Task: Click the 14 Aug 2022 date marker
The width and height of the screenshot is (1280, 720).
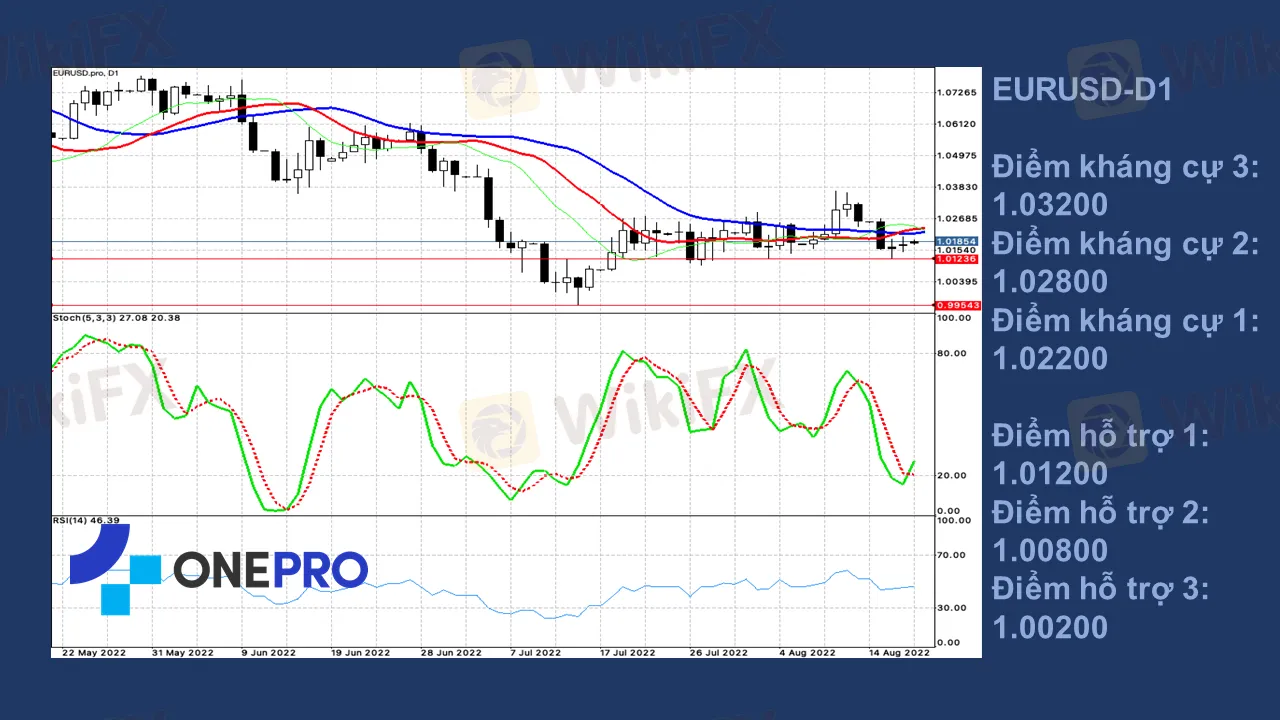Action: [x=896, y=652]
